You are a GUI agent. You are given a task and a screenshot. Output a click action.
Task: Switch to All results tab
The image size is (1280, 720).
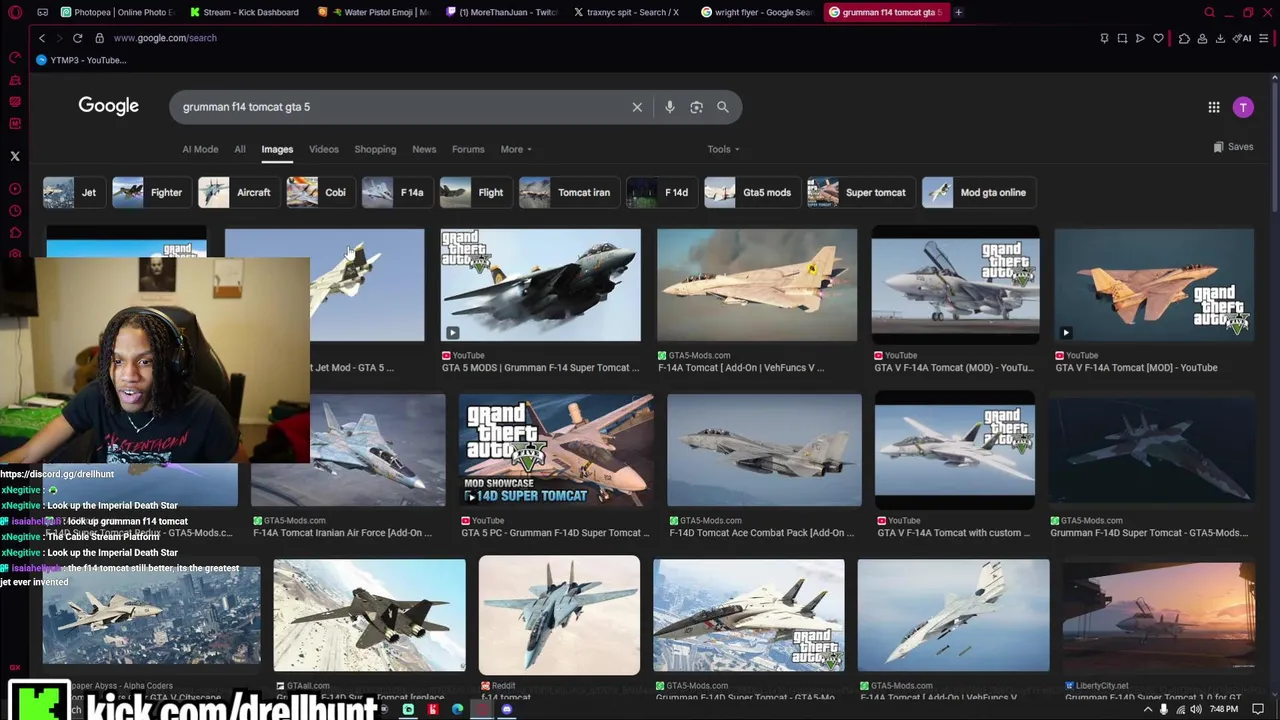point(240,149)
